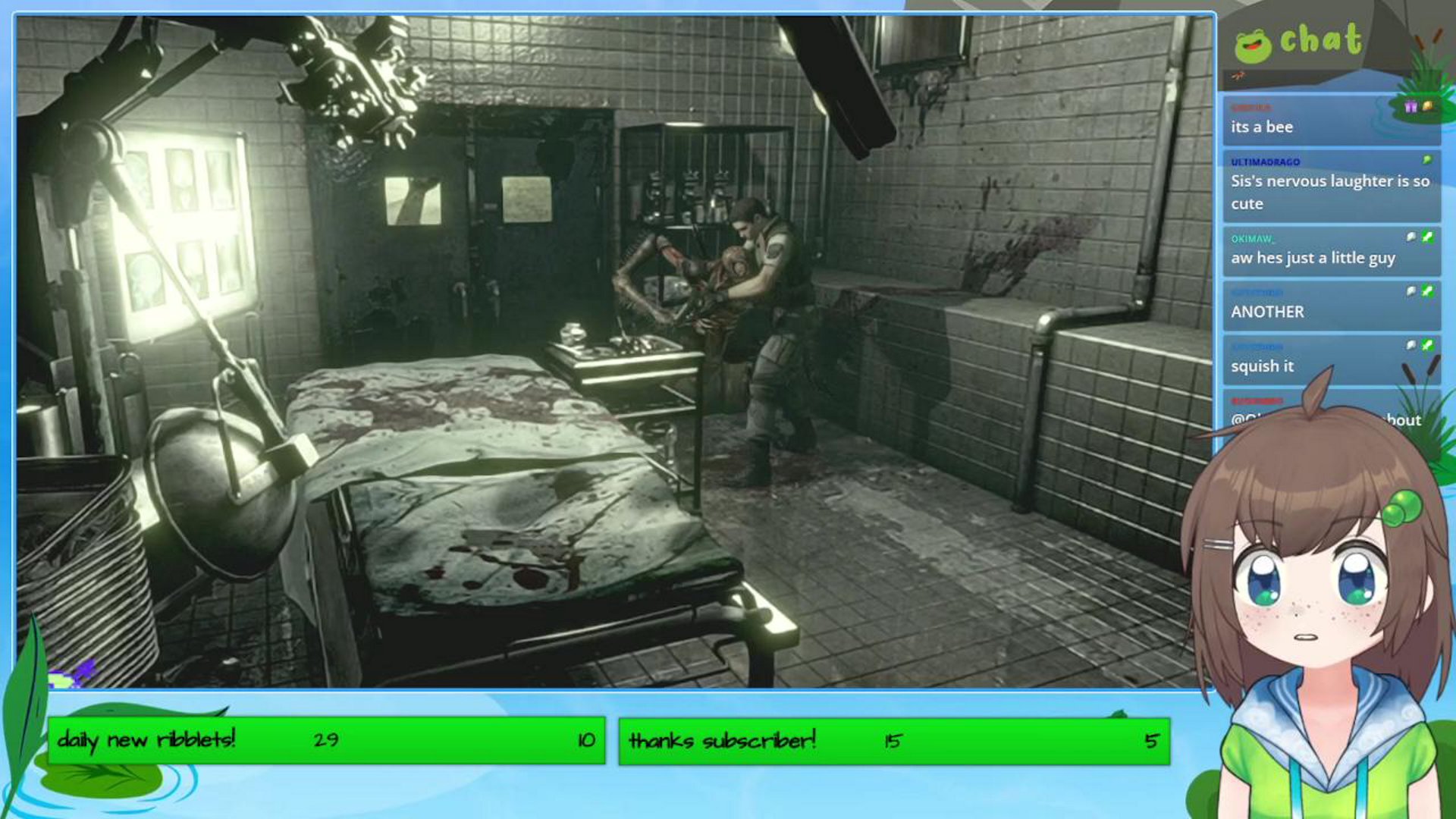
Task: Click the ULTIMADRAGO username
Action: 1265,162
